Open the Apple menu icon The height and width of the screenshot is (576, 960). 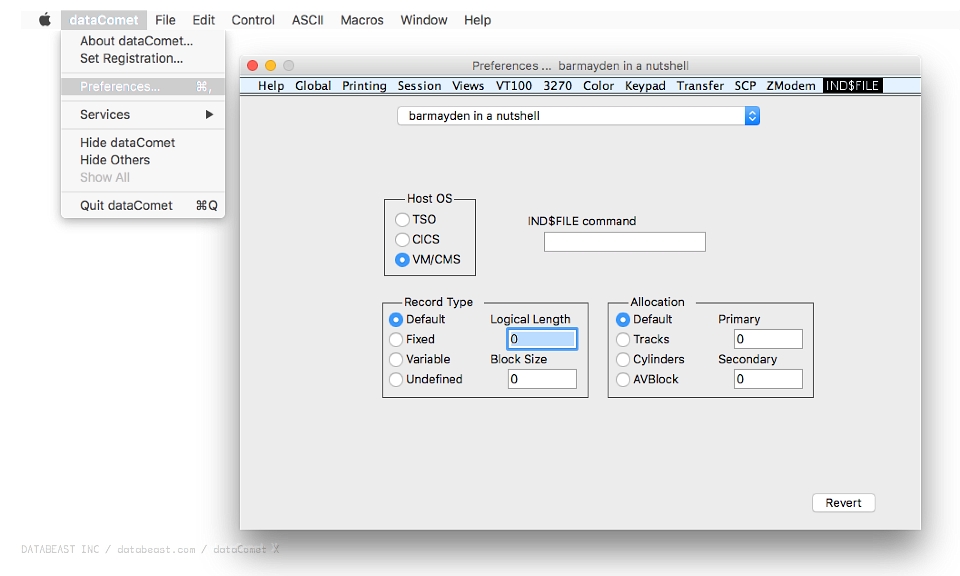(x=45, y=20)
